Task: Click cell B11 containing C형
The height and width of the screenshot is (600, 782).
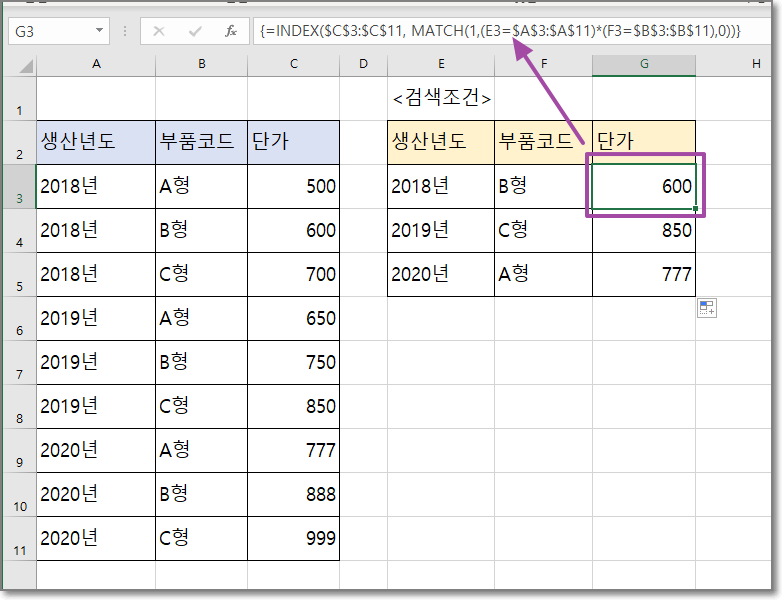Action: [x=201, y=538]
